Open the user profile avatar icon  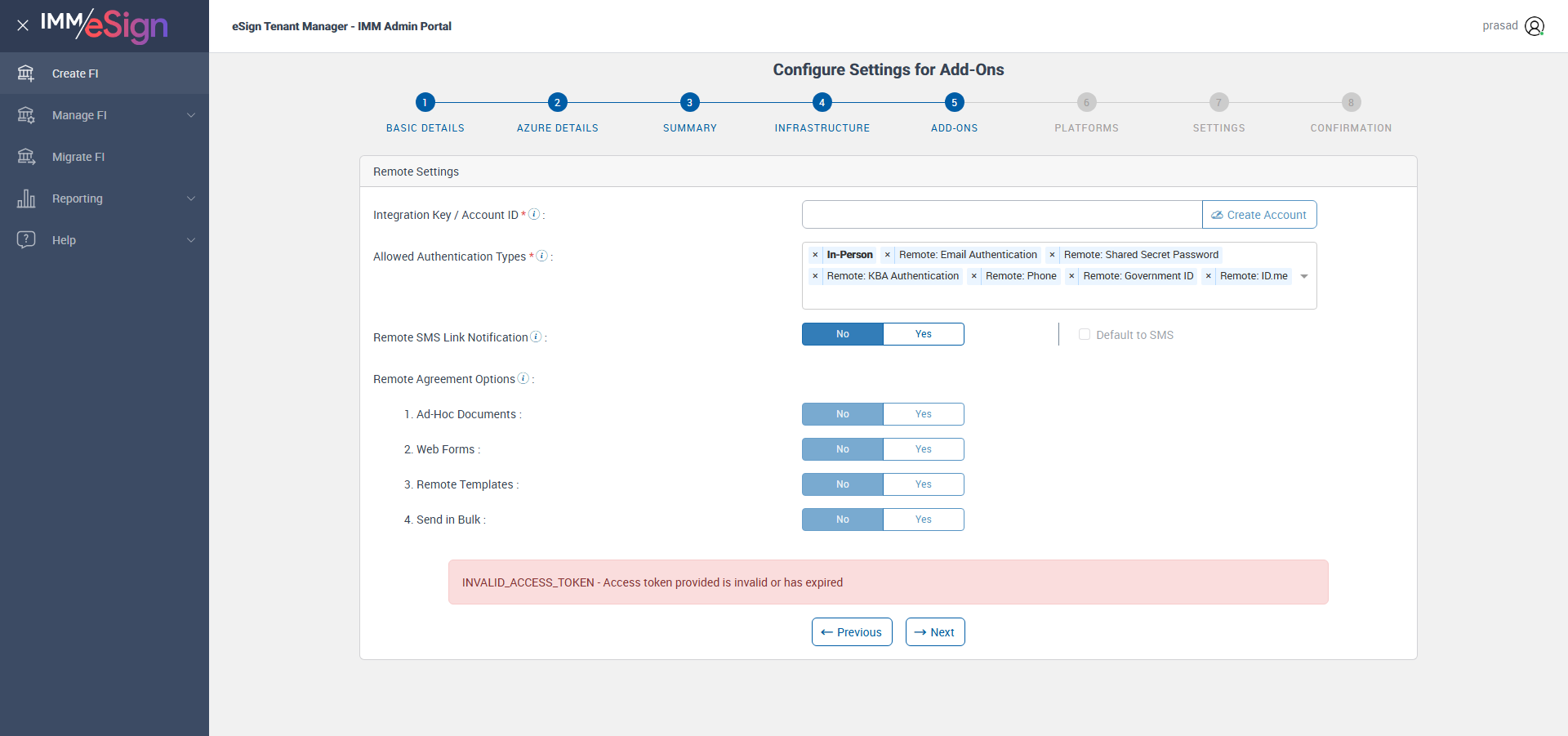[1535, 26]
